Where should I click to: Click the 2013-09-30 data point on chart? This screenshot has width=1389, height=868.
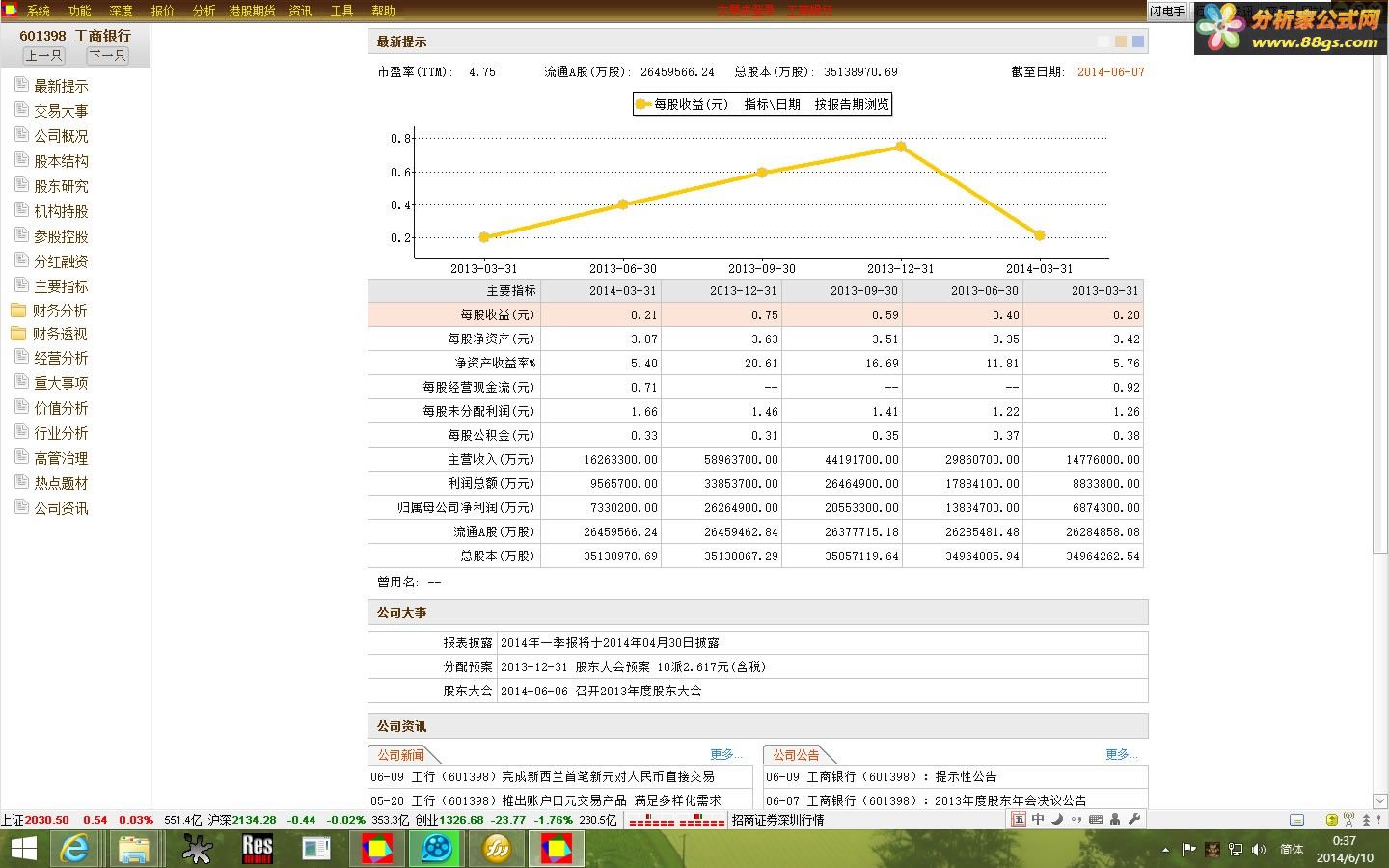tap(762, 173)
